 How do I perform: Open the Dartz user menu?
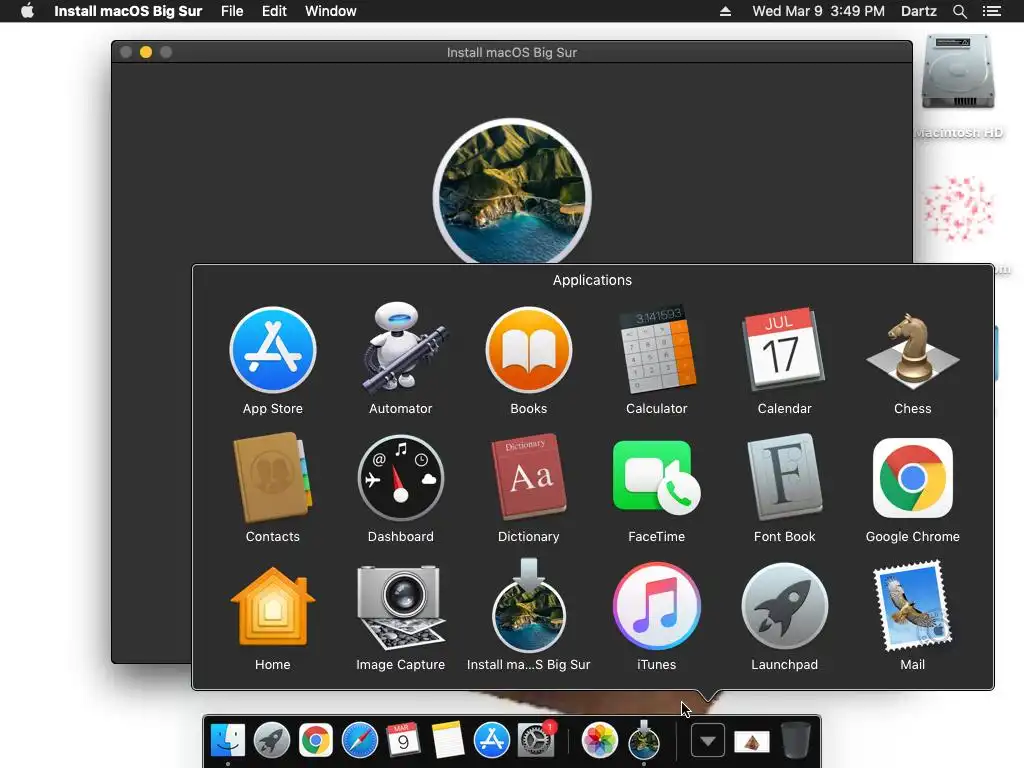pos(918,11)
